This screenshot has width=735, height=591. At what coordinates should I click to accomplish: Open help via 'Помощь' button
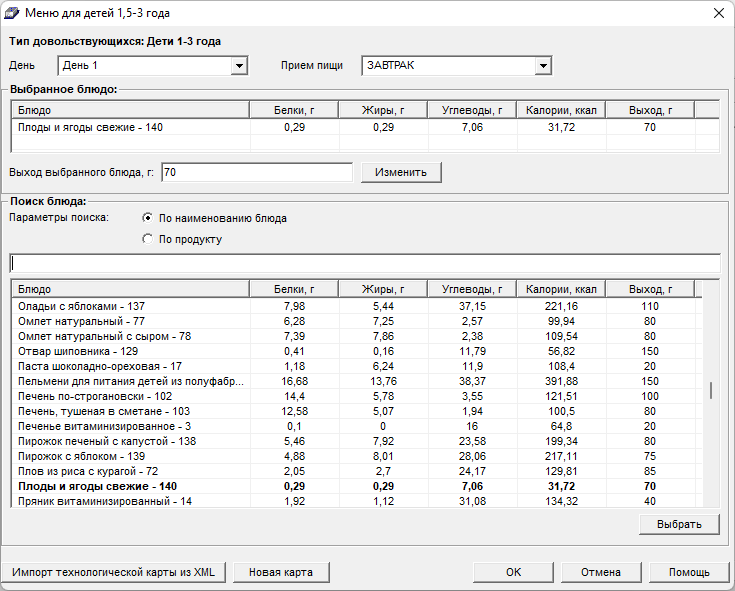(688, 573)
